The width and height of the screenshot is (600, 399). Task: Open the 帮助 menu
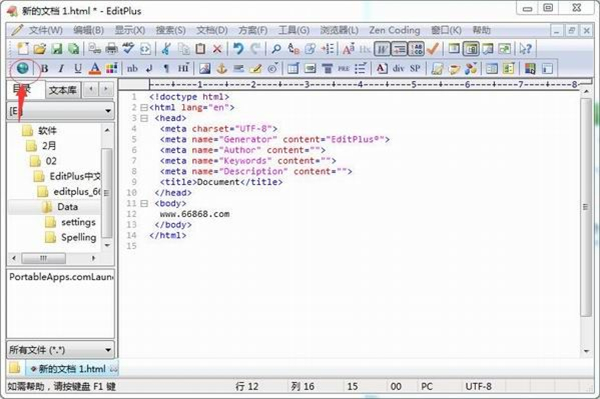(x=481, y=30)
